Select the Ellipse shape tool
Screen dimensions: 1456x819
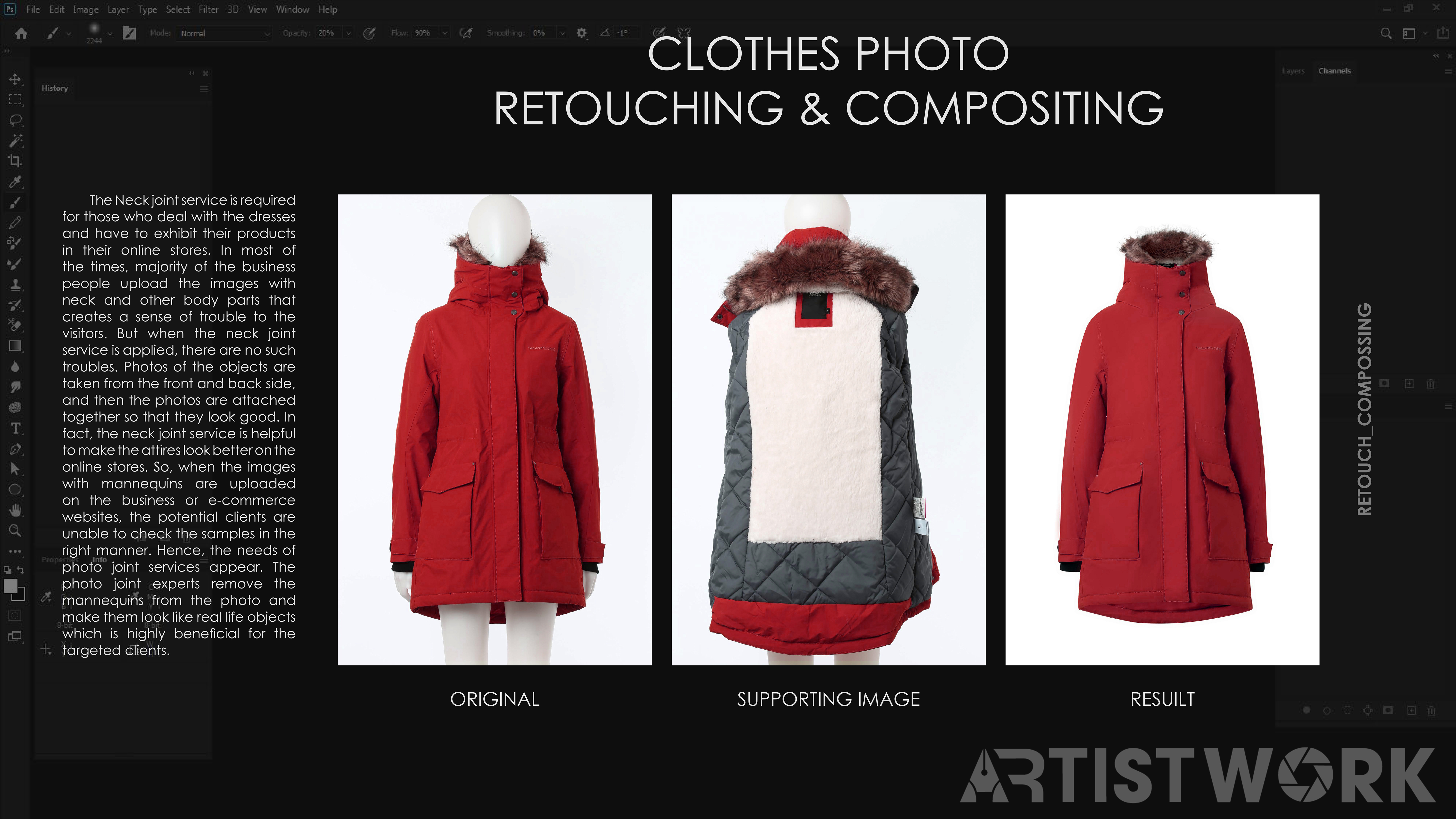pyautogui.click(x=15, y=489)
